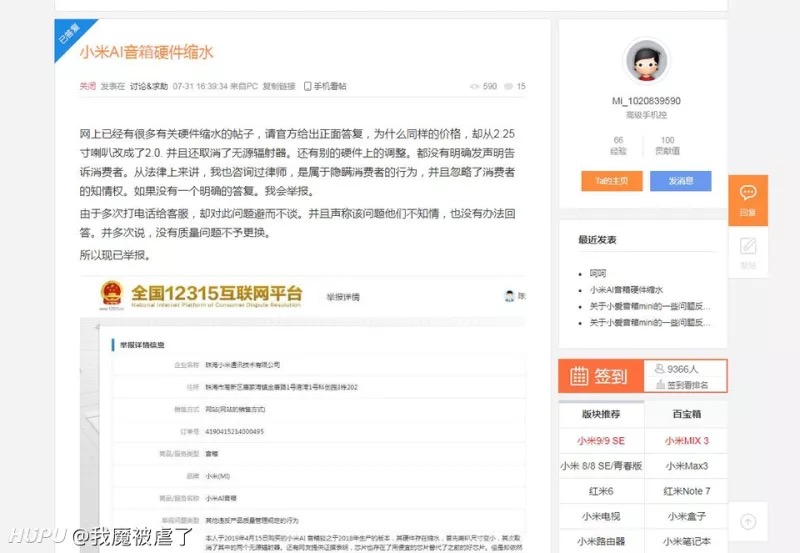Click the order number 4190415214000495

(235, 432)
